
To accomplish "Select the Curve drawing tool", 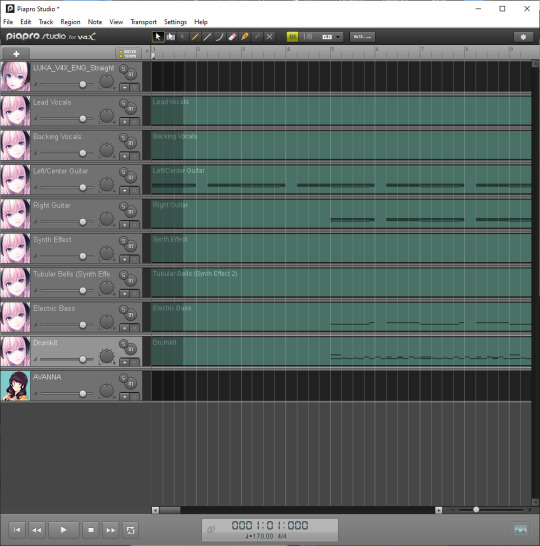I will pos(219,37).
